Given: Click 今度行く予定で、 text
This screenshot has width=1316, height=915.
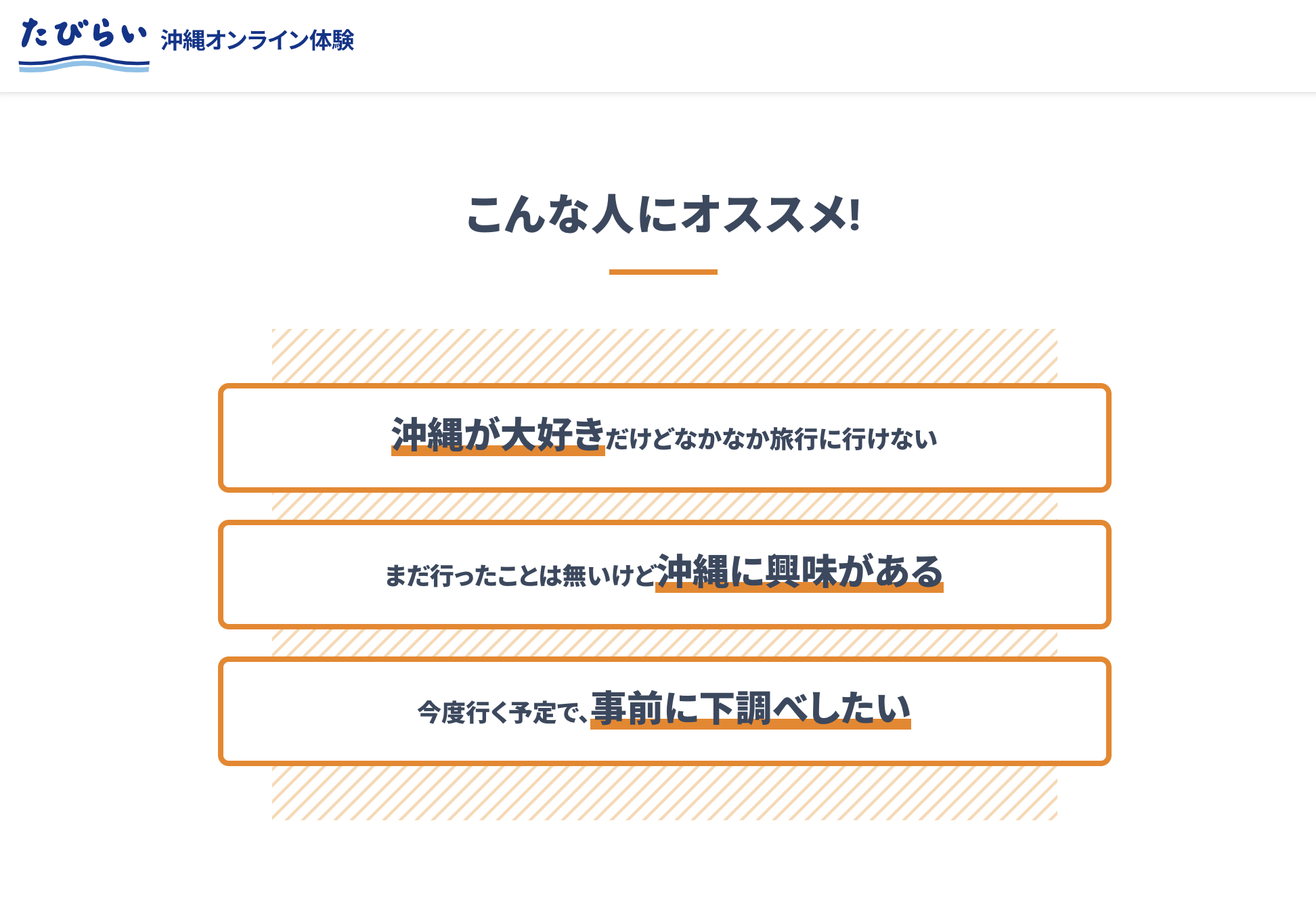Looking at the screenshot, I should 502,713.
